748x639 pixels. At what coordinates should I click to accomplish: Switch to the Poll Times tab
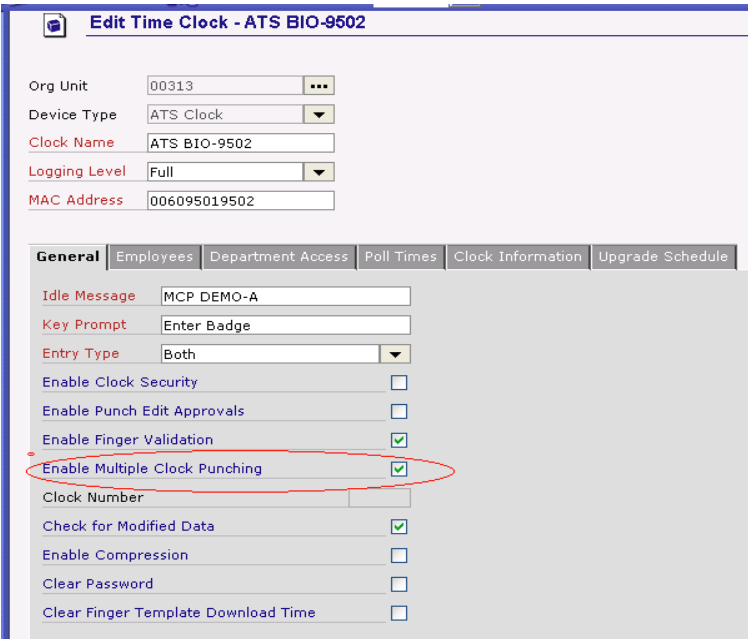(x=401, y=257)
